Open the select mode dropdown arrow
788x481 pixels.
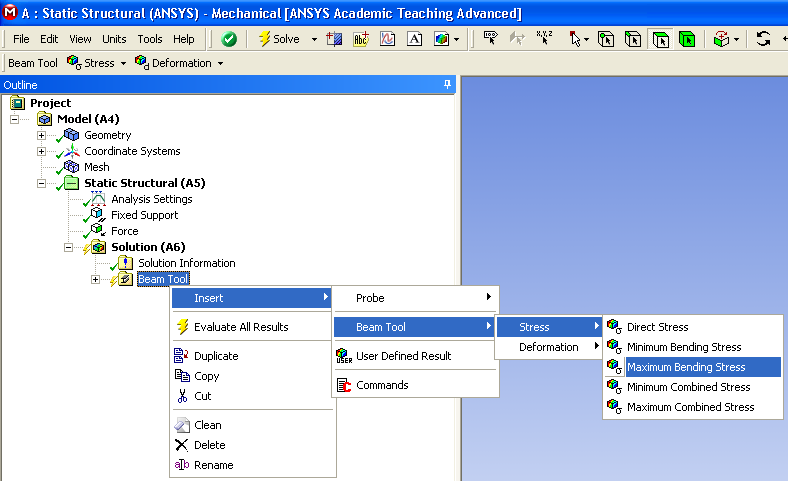(x=586, y=39)
